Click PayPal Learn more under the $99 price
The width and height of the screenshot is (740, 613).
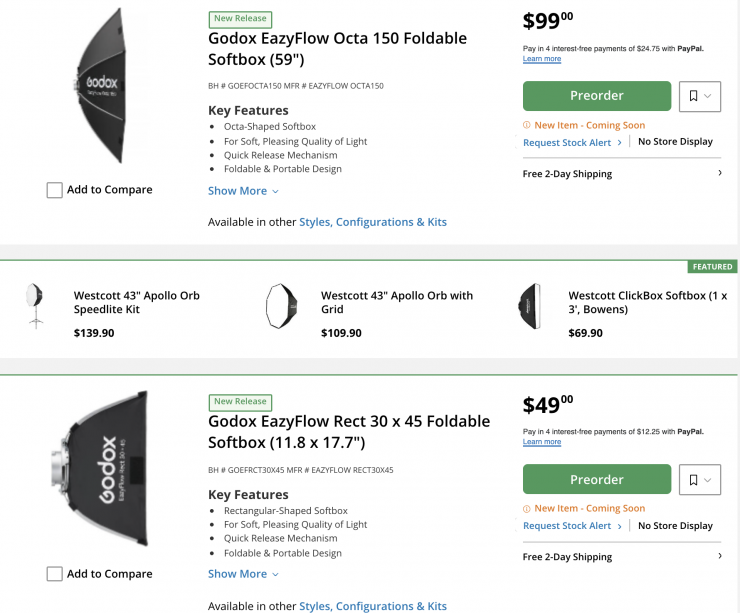click(x=541, y=59)
